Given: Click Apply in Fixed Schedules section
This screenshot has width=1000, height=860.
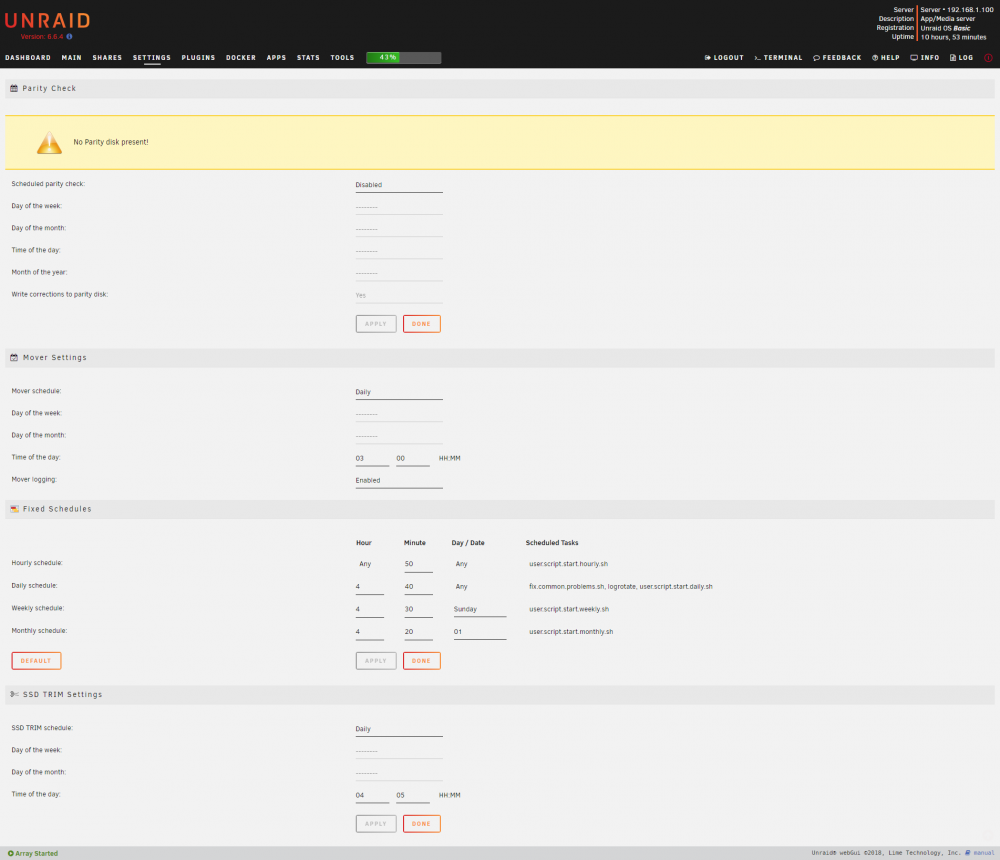Looking at the screenshot, I should pyautogui.click(x=376, y=661).
